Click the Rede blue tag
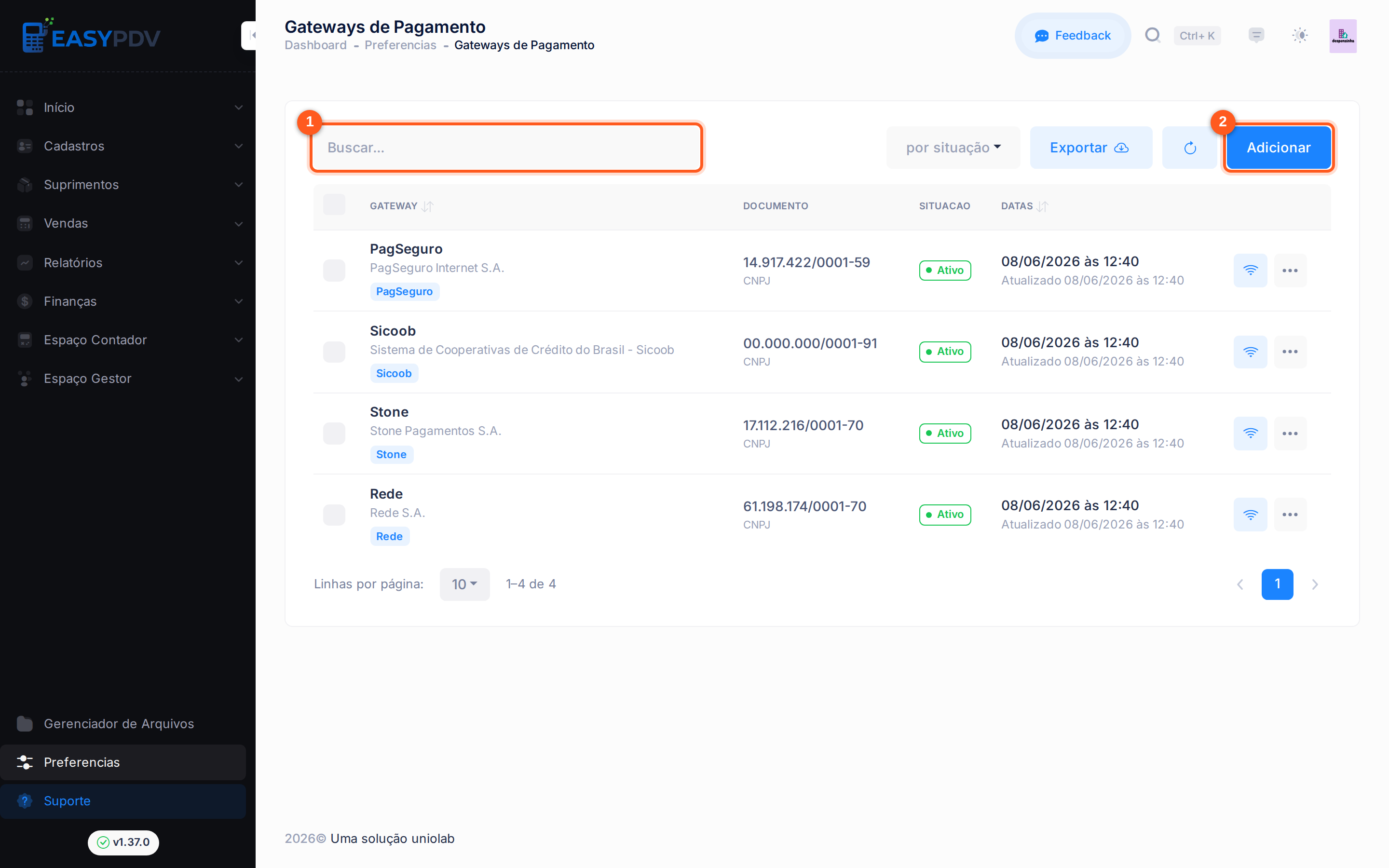The height and width of the screenshot is (868, 1389). click(x=389, y=536)
